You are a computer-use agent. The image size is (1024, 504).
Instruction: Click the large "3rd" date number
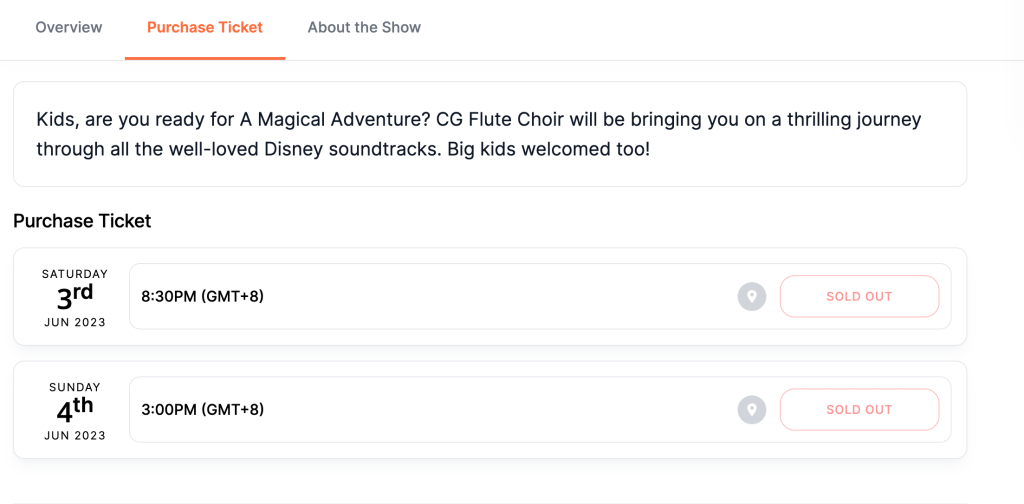[75, 297]
